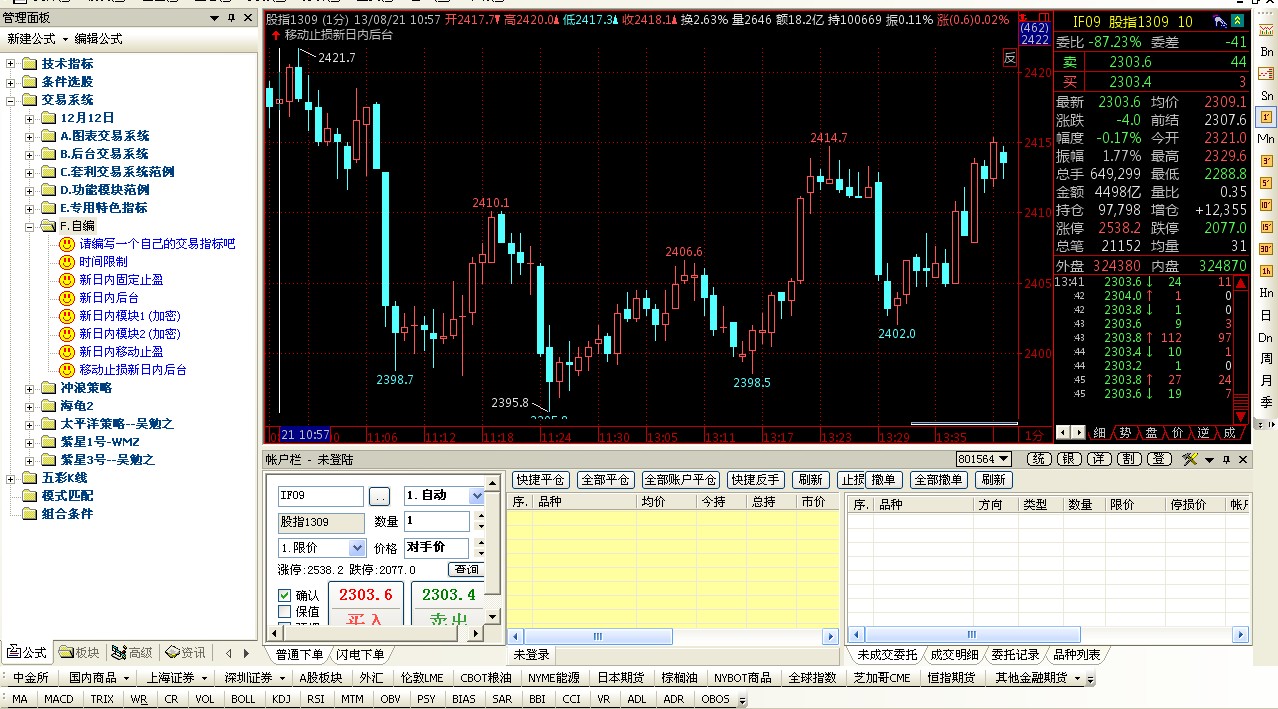1278x709 pixels.
Task: Click the IF09 contract code field
Action: (321, 496)
